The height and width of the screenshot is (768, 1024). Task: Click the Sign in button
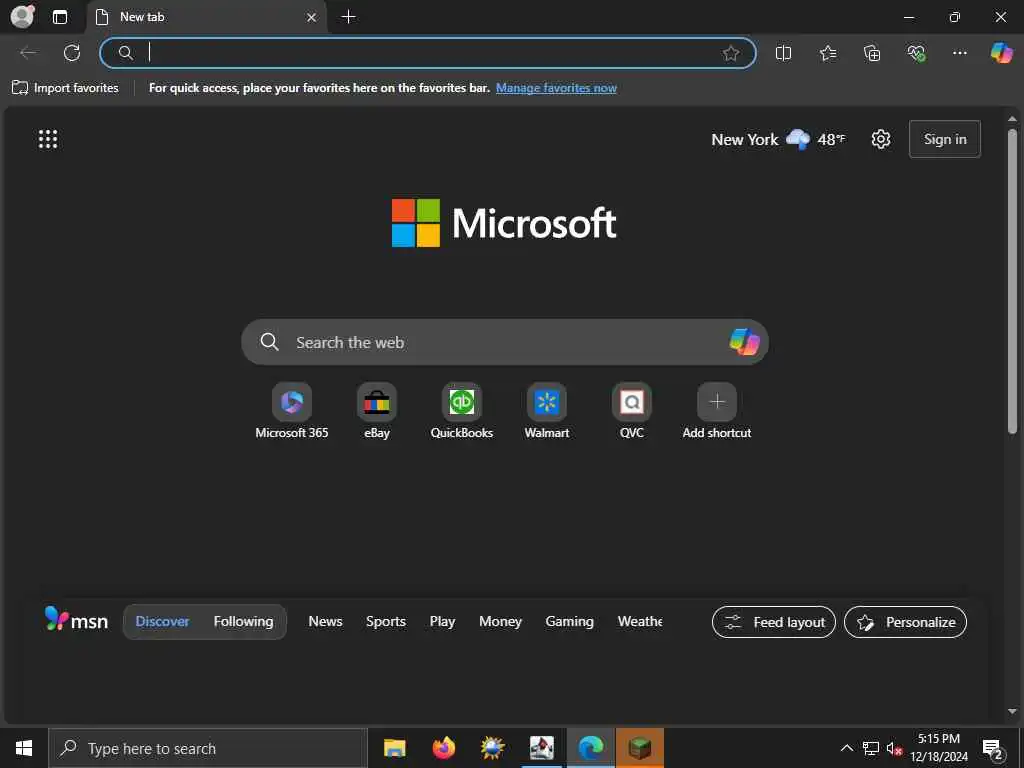coord(944,139)
